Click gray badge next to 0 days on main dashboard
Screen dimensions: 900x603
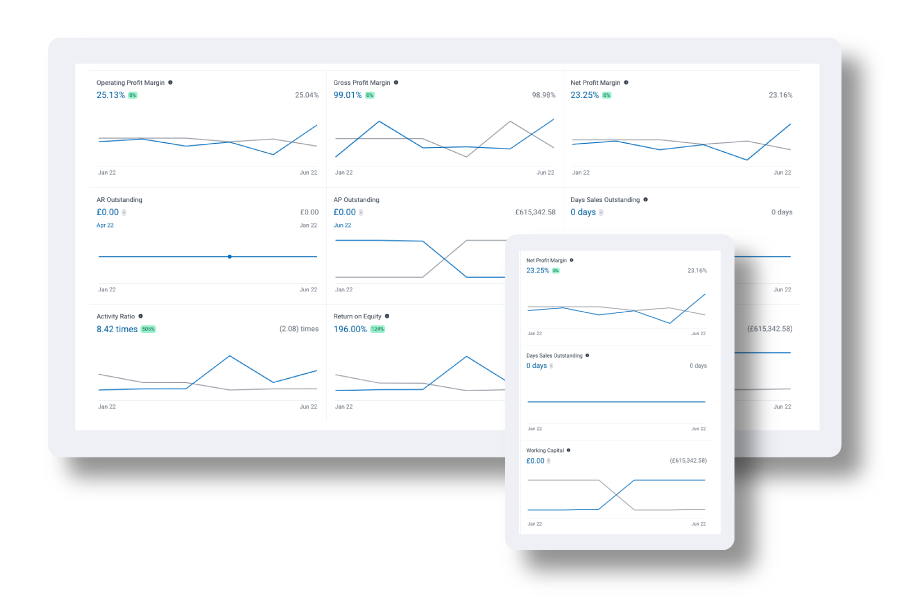601,212
